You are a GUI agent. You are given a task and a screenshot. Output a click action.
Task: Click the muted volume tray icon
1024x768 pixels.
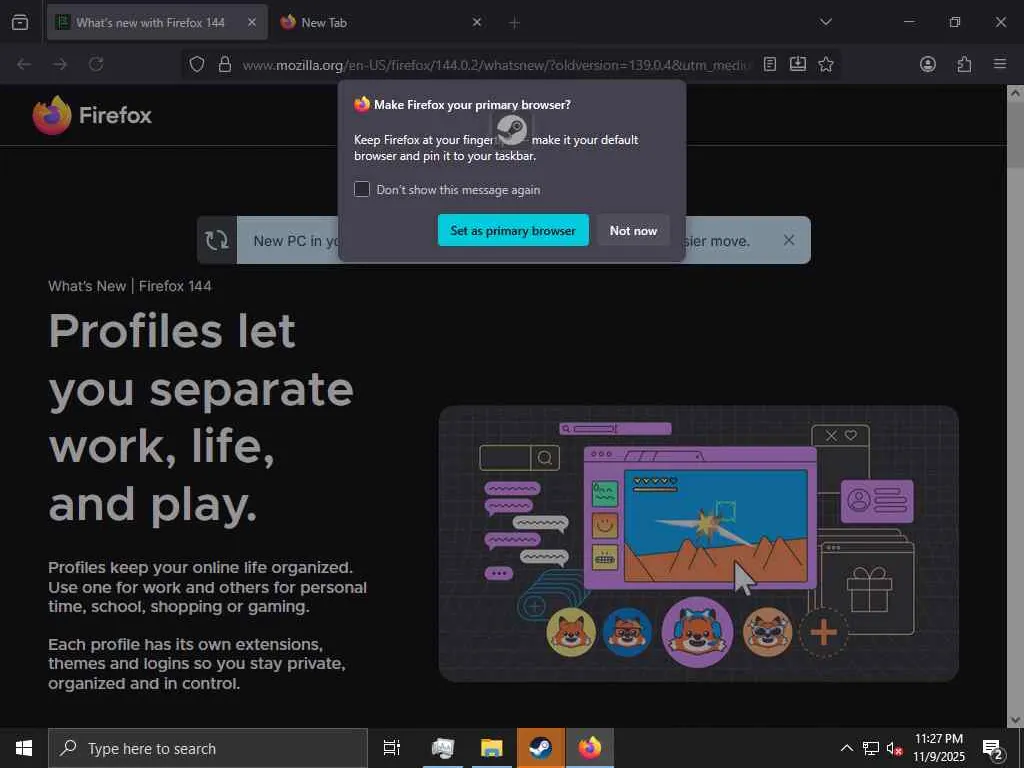coord(894,748)
